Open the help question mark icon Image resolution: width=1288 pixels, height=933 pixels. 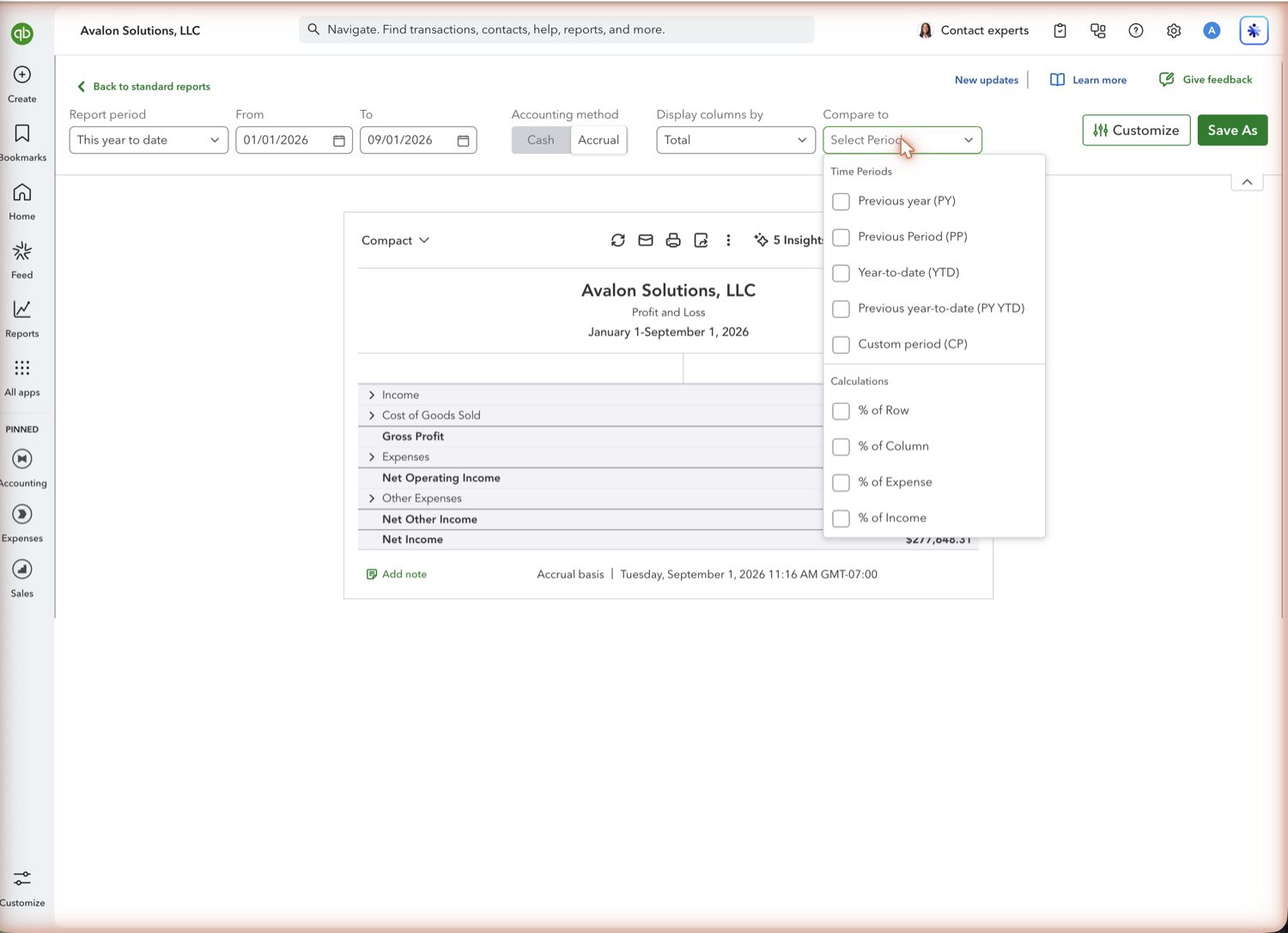tap(1136, 30)
